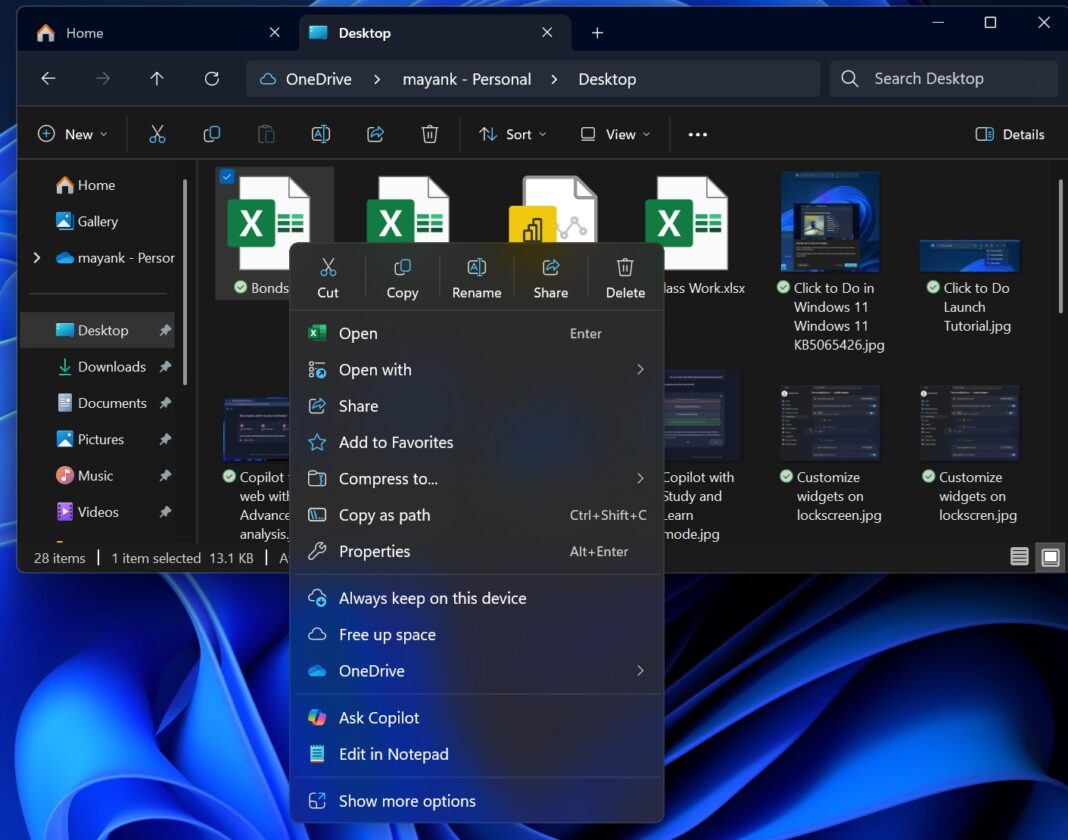This screenshot has width=1068, height=840.
Task: Open the Sort dropdown
Action: (512, 133)
